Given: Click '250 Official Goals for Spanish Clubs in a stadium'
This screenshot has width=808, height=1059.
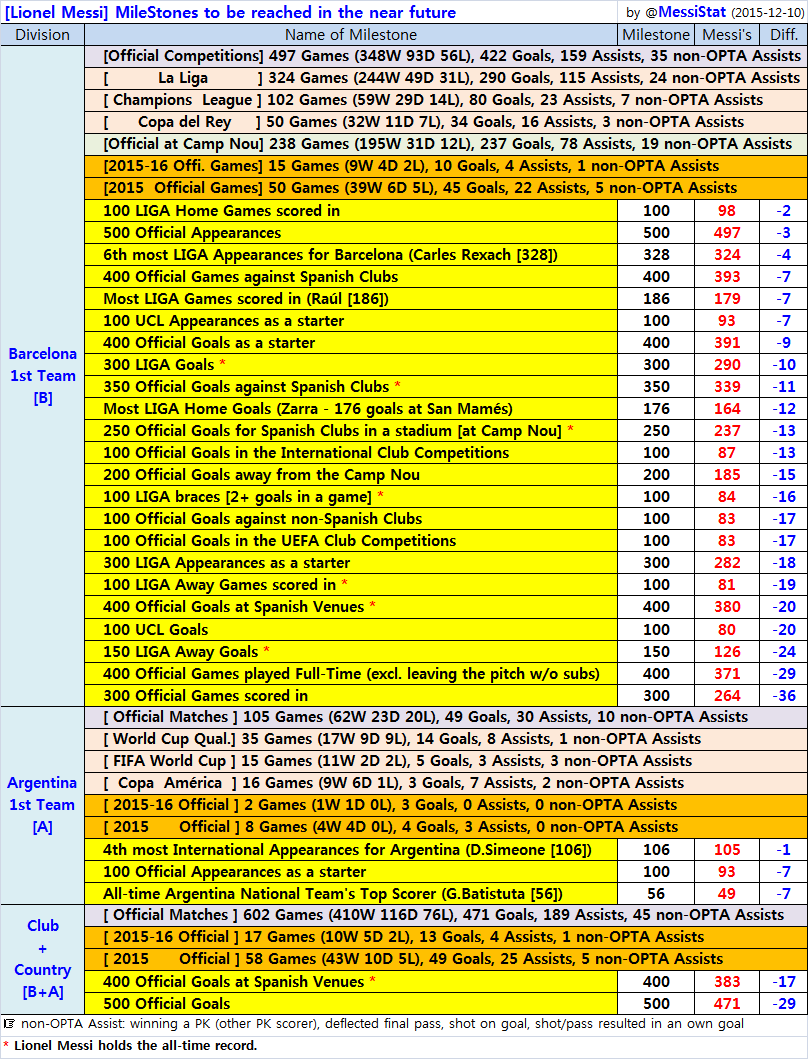Looking at the screenshot, I should (x=351, y=431).
